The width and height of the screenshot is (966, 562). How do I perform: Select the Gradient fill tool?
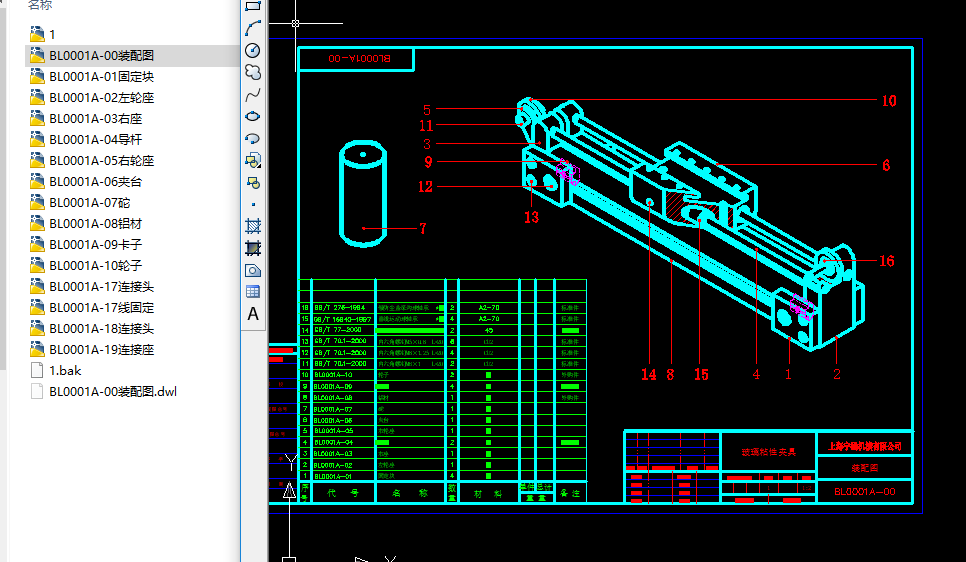click(x=253, y=248)
